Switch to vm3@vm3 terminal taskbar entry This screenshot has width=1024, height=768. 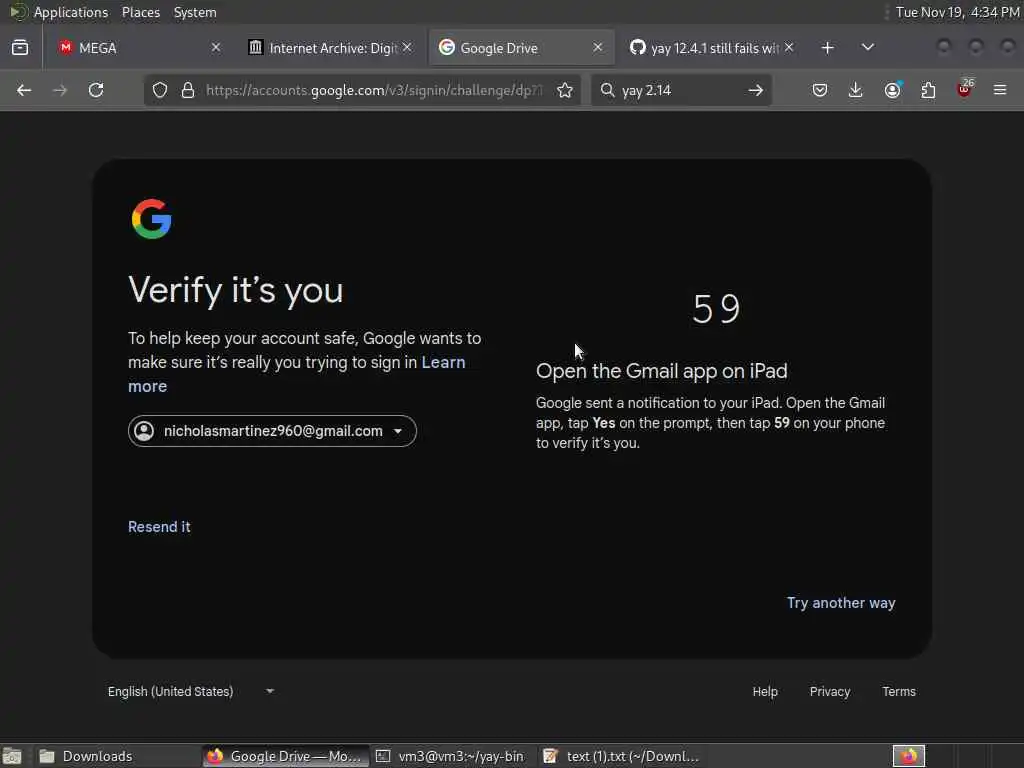(451, 756)
